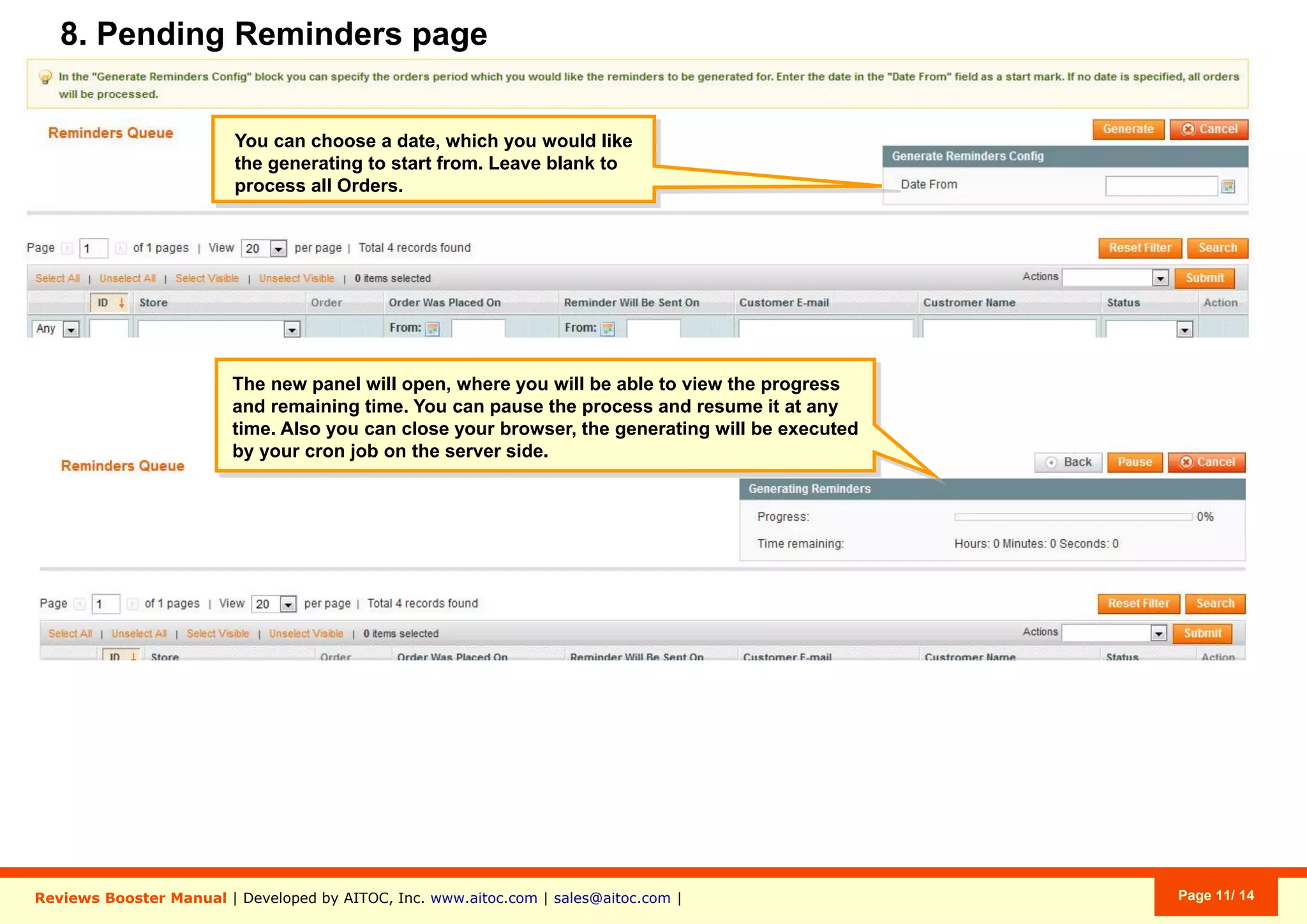This screenshot has height=924, width=1307.
Task: Open calendar icon for Order Was Placed On filter
Action: click(433, 329)
